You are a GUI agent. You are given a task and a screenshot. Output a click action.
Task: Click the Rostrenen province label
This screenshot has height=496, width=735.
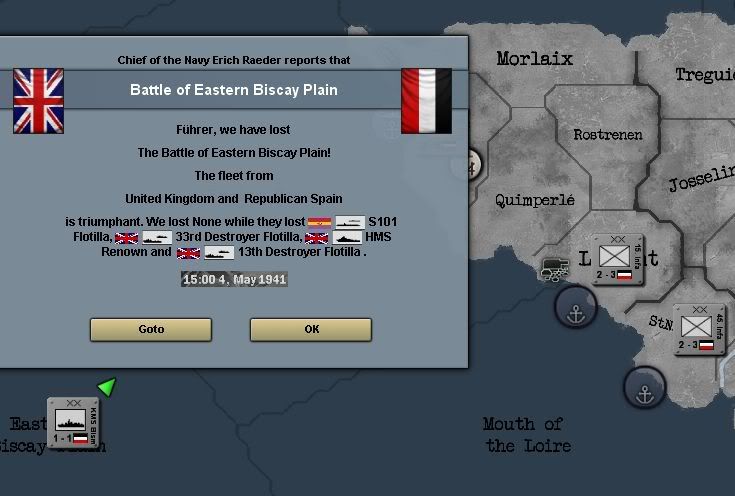(x=608, y=135)
